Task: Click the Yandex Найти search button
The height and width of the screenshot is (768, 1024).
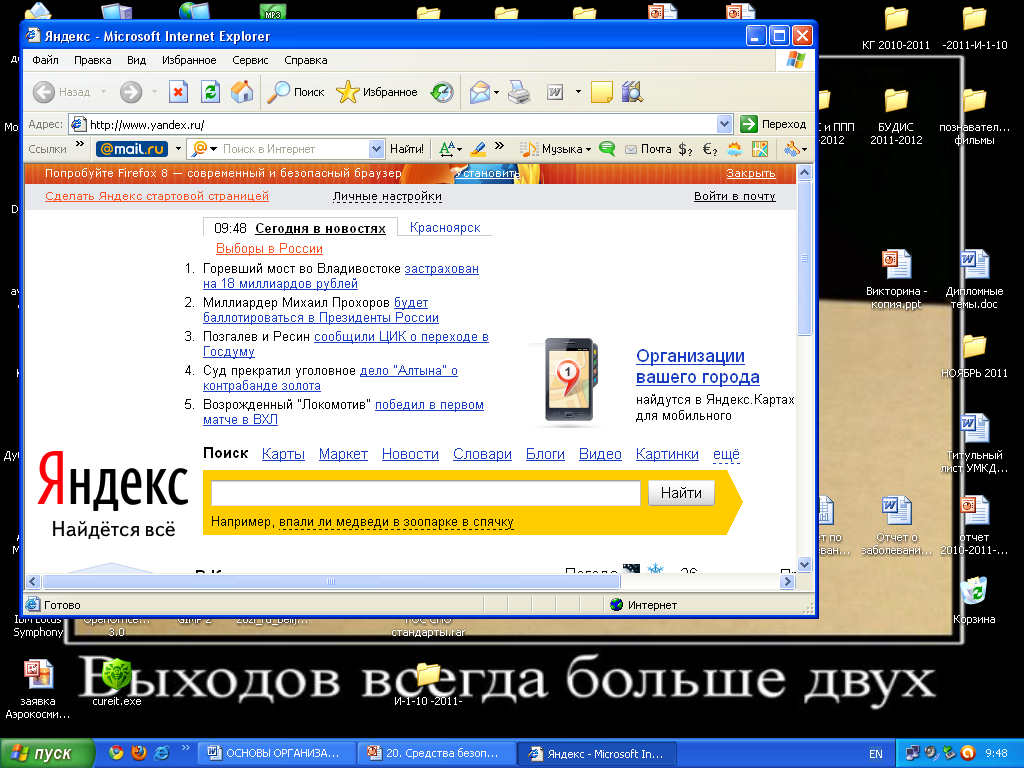Action: point(681,493)
